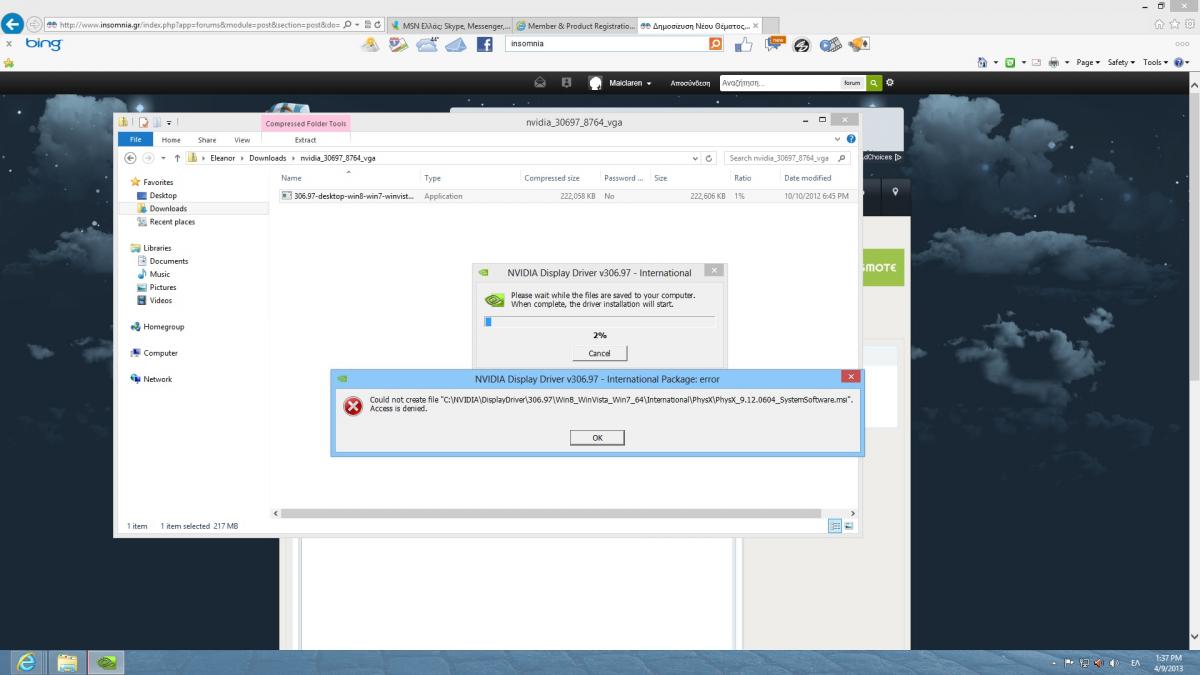Click the NVIDIA extraction progress bar
Image resolution: width=1200 pixels, height=675 pixels.
click(599, 321)
